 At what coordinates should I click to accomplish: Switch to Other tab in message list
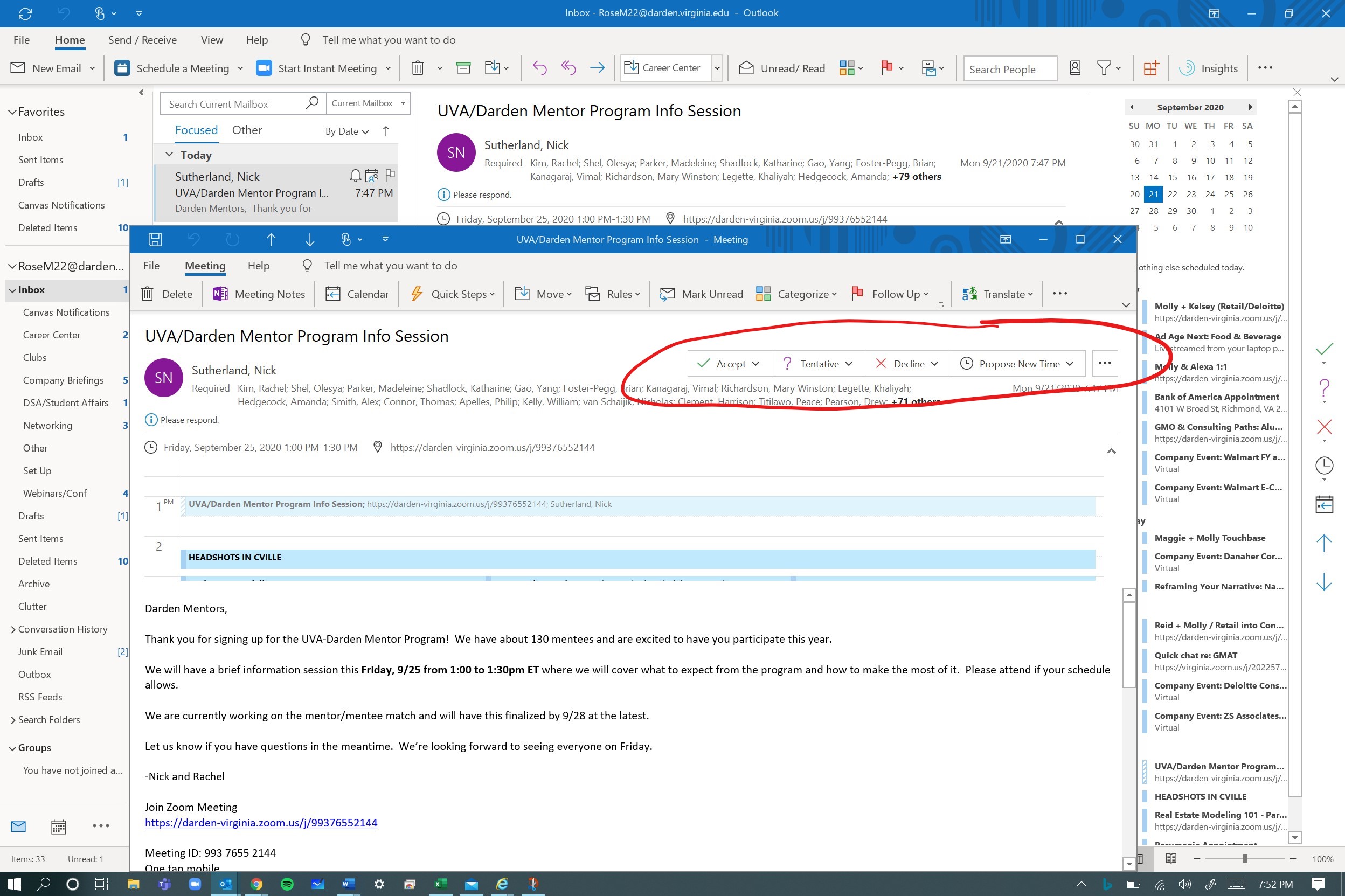(247, 130)
